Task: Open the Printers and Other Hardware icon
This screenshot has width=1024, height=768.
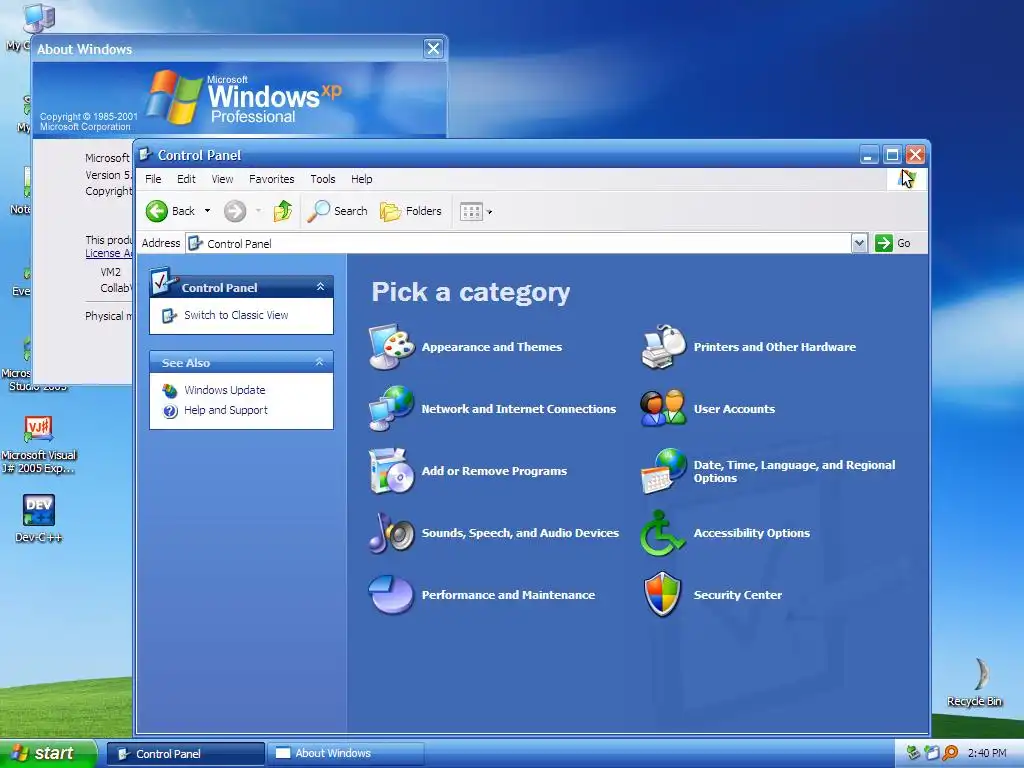Action: 663,347
